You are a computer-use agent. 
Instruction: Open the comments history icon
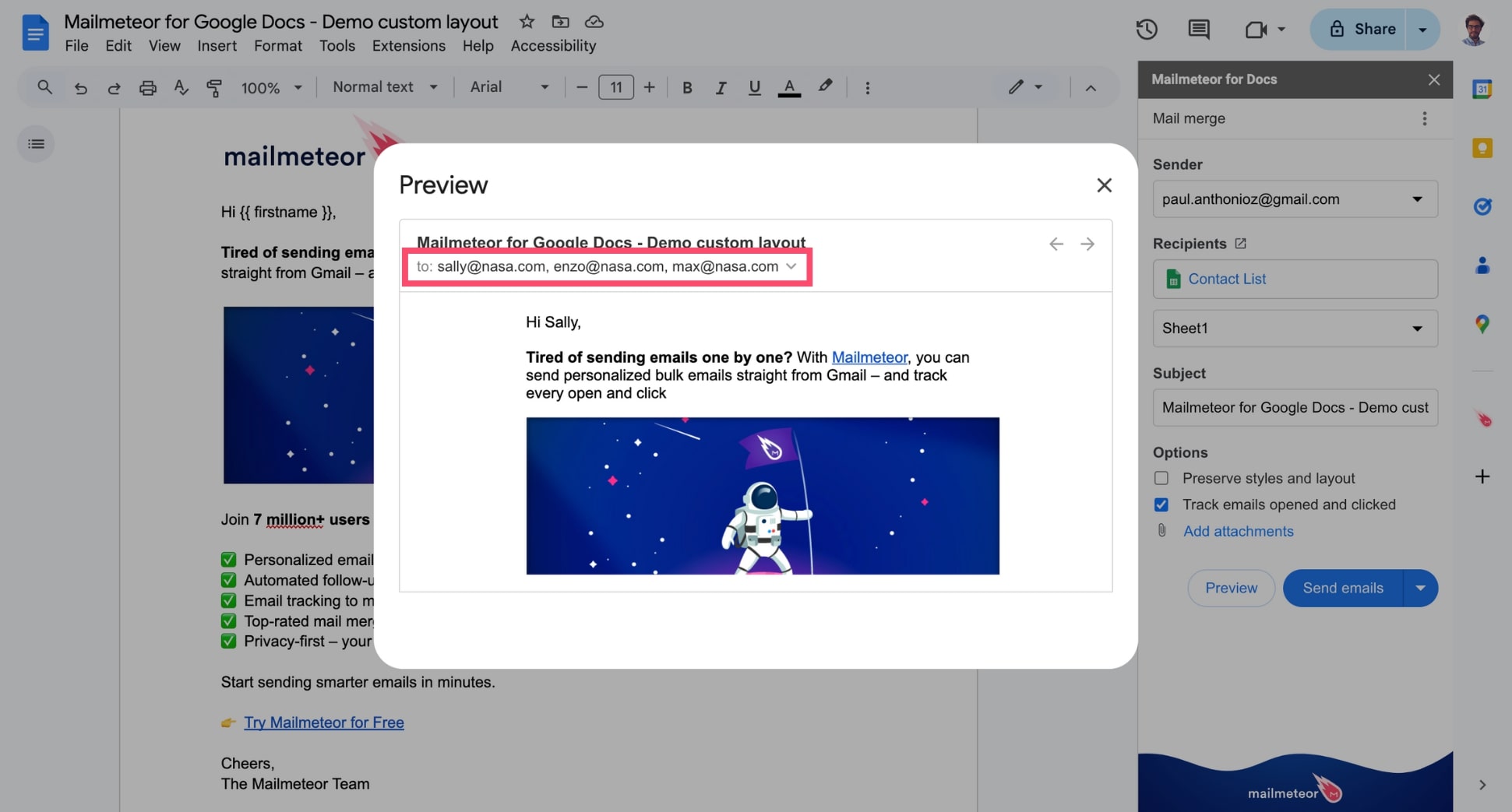point(1199,30)
